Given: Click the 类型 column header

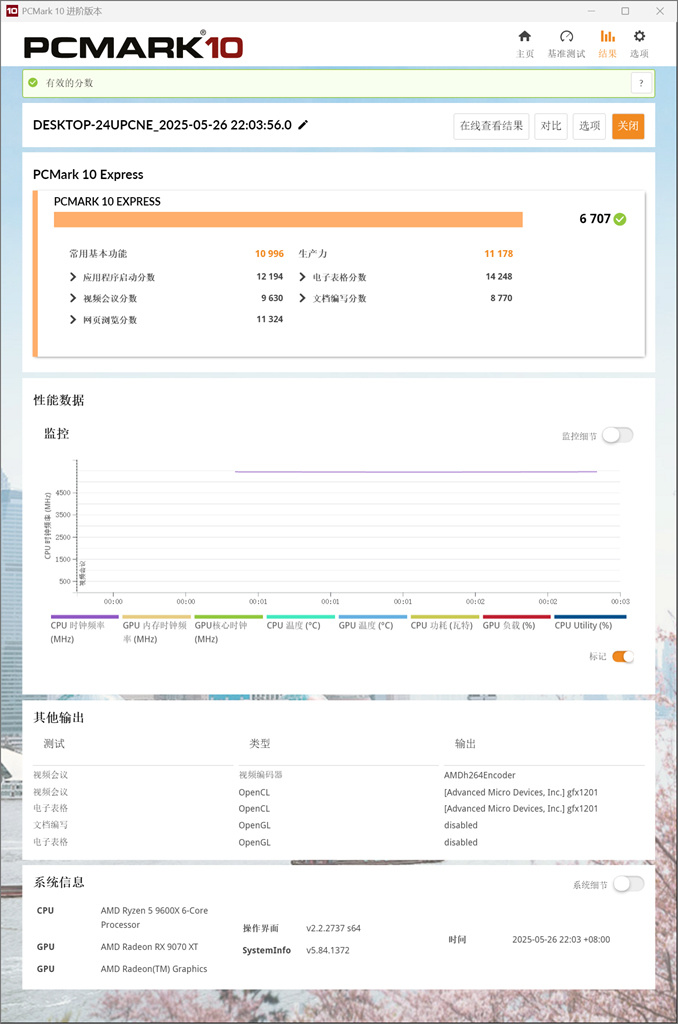Looking at the screenshot, I should (x=259, y=743).
